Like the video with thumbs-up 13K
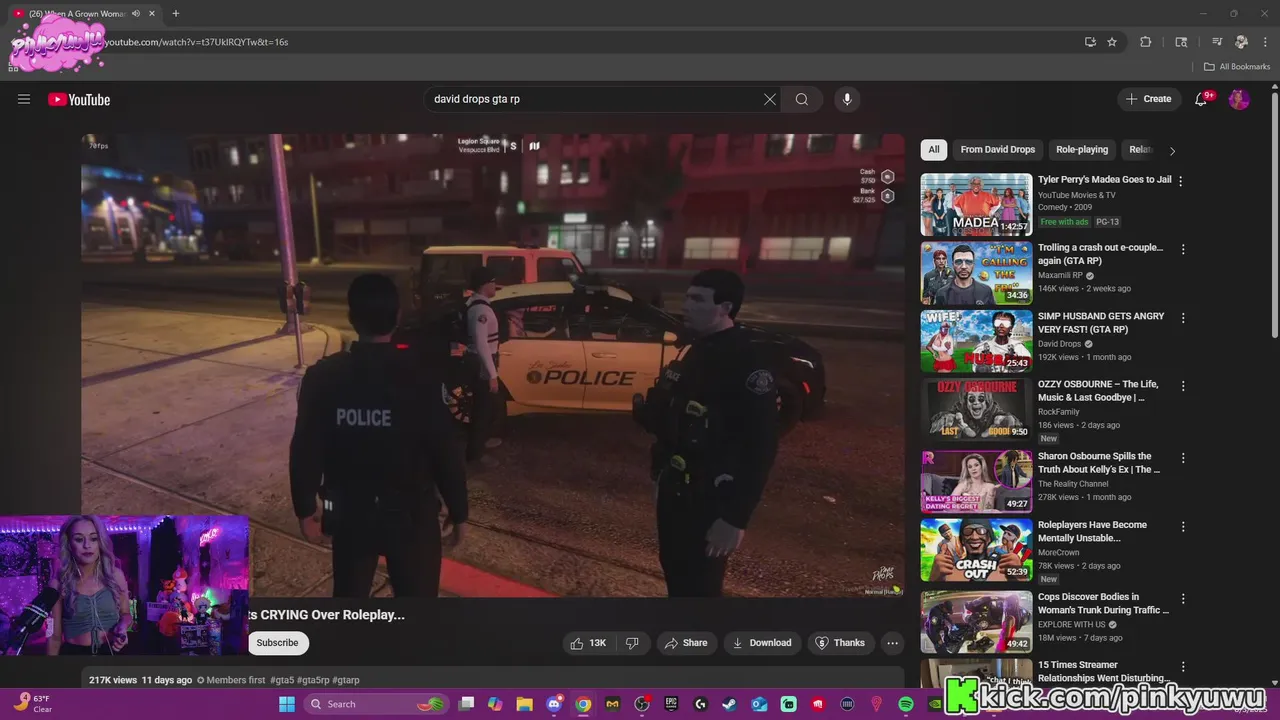This screenshot has height=720, width=1280. click(588, 643)
